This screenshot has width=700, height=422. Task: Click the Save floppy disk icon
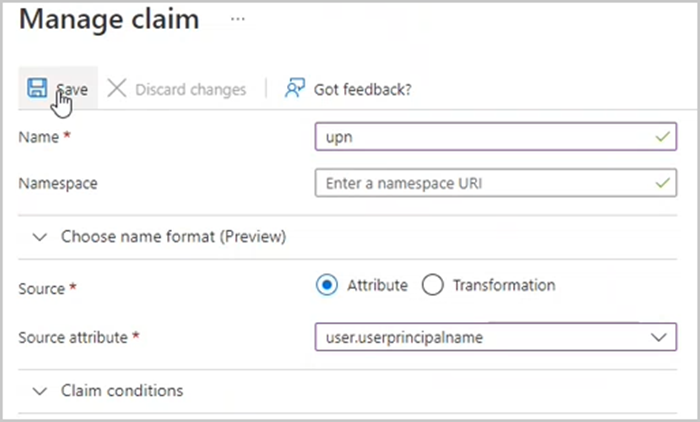pos(36,89)
